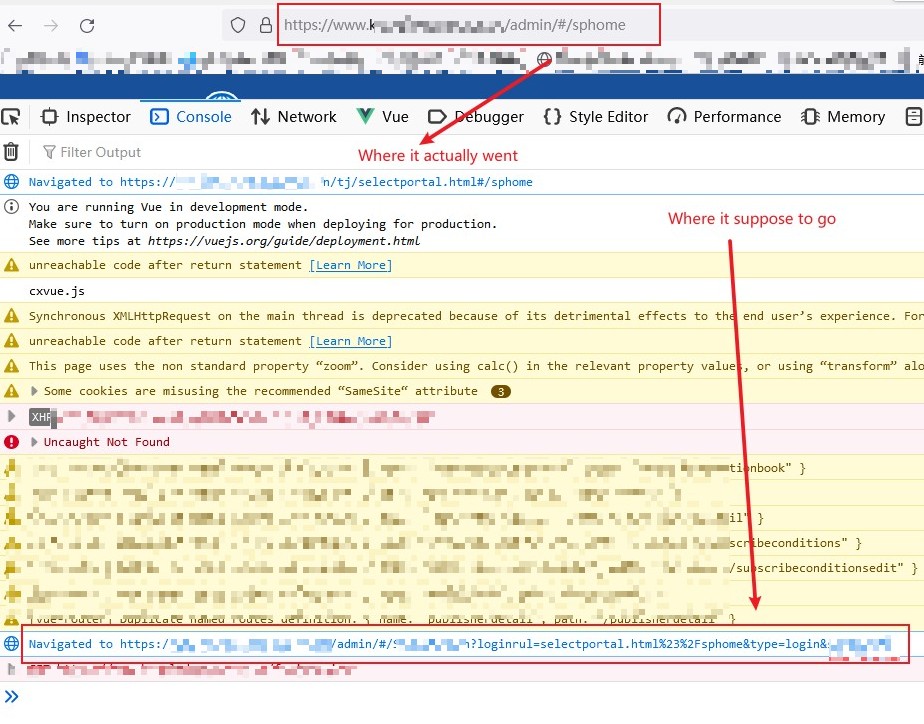Image resolution: width=924 pixels, height=724 pixels.
Task: Activate the element picker tool
Action: (x=11, y=117)
